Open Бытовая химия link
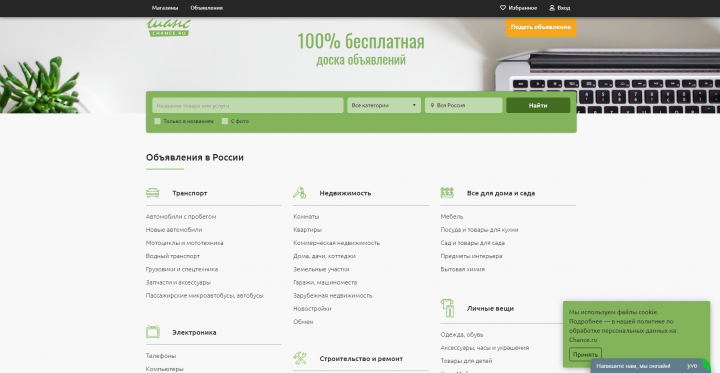720x373 pixels. (x=462, y=269)
